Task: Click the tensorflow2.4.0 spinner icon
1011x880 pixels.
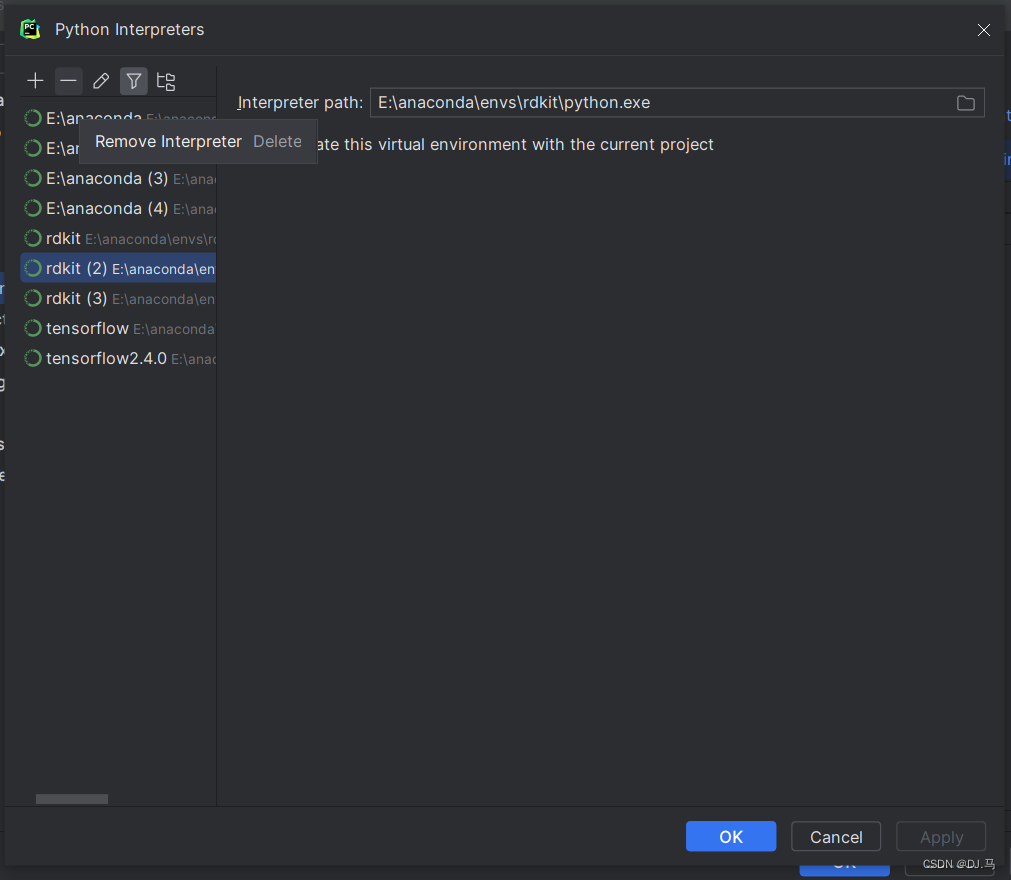Action: (33, 358)
